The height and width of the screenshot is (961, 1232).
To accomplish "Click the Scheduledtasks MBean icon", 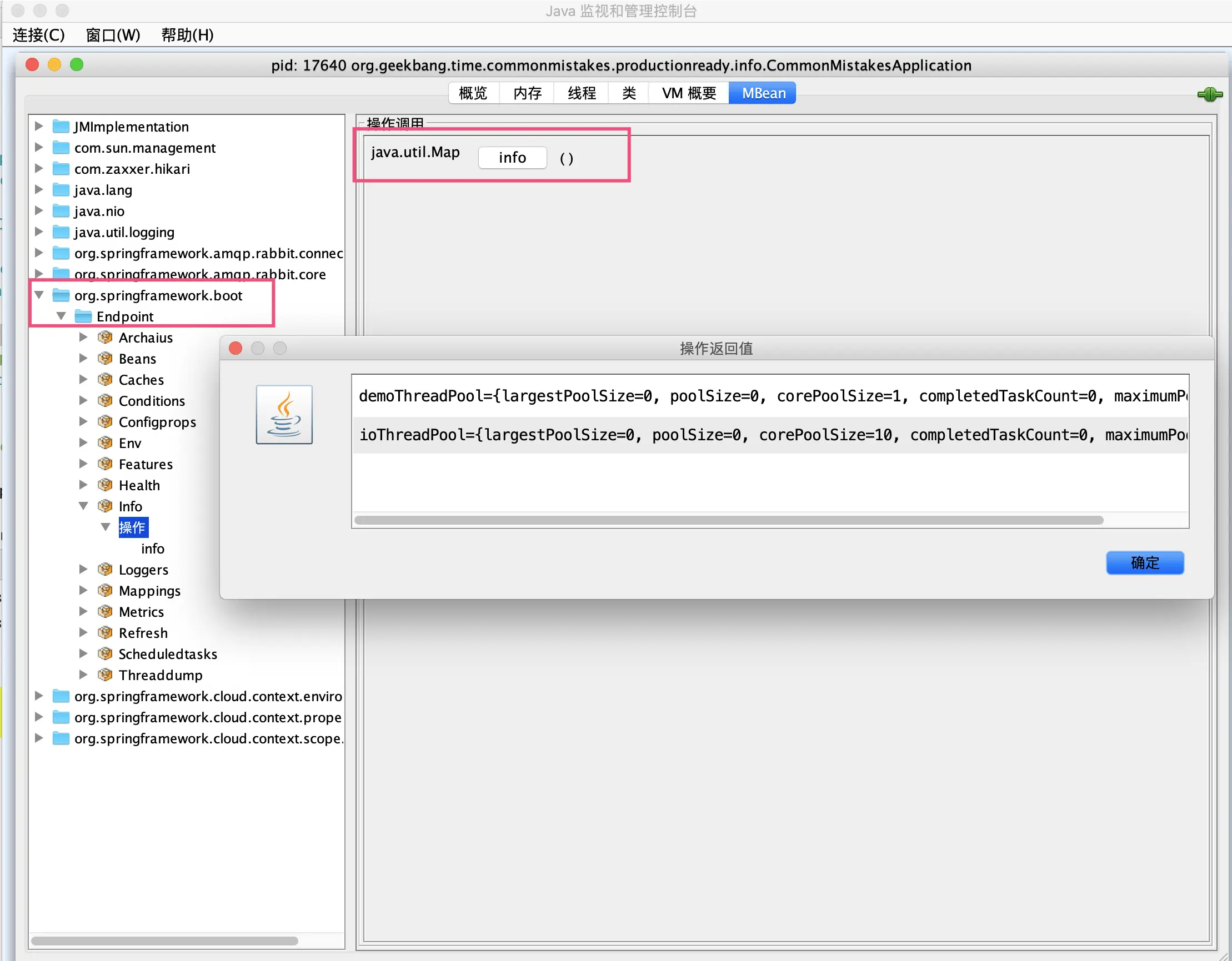I will (x=105, y=653).
